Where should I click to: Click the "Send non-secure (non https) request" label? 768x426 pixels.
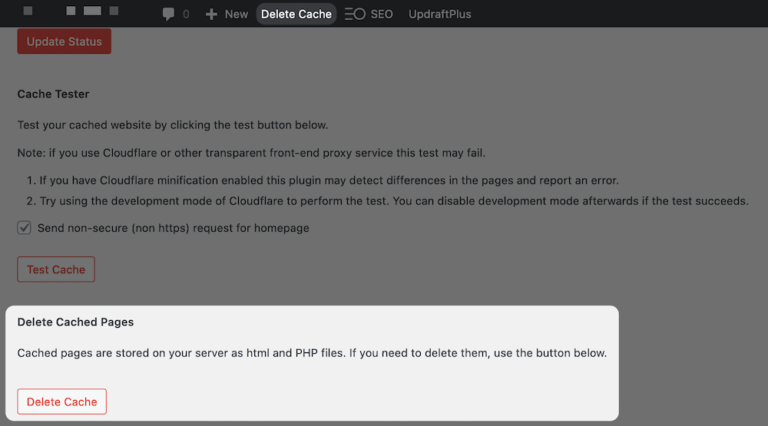pyautogui.click(x=173, y=228)
